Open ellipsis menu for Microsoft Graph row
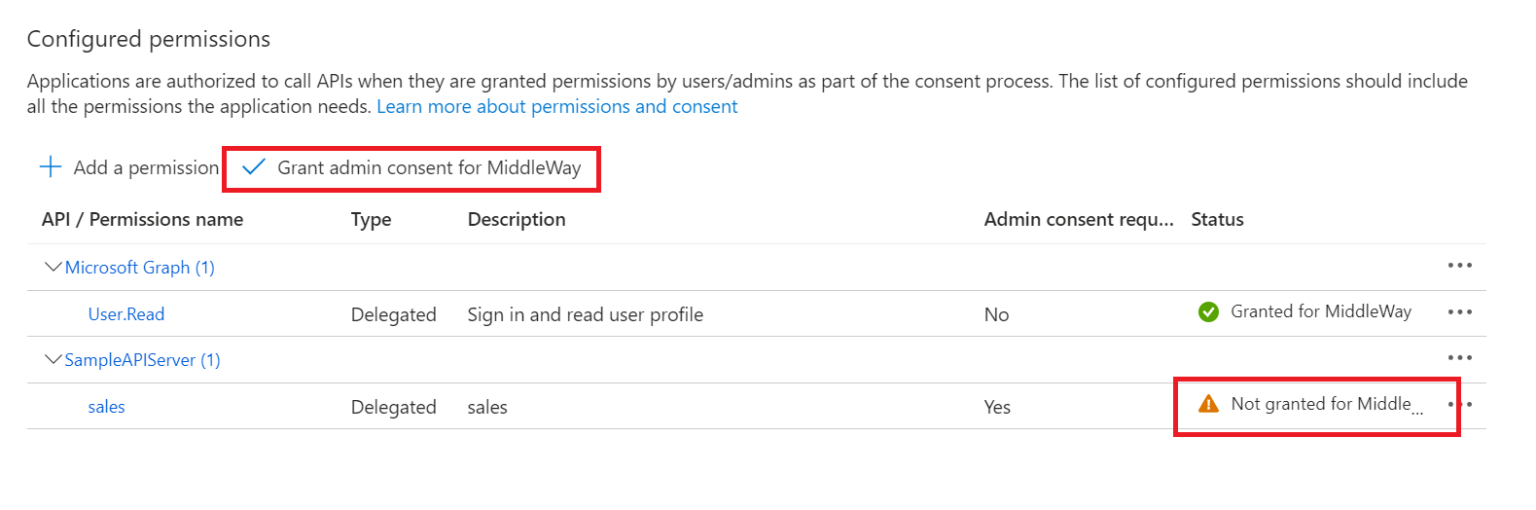This screenshot has width=1536, height=510. pos(1459,266)
